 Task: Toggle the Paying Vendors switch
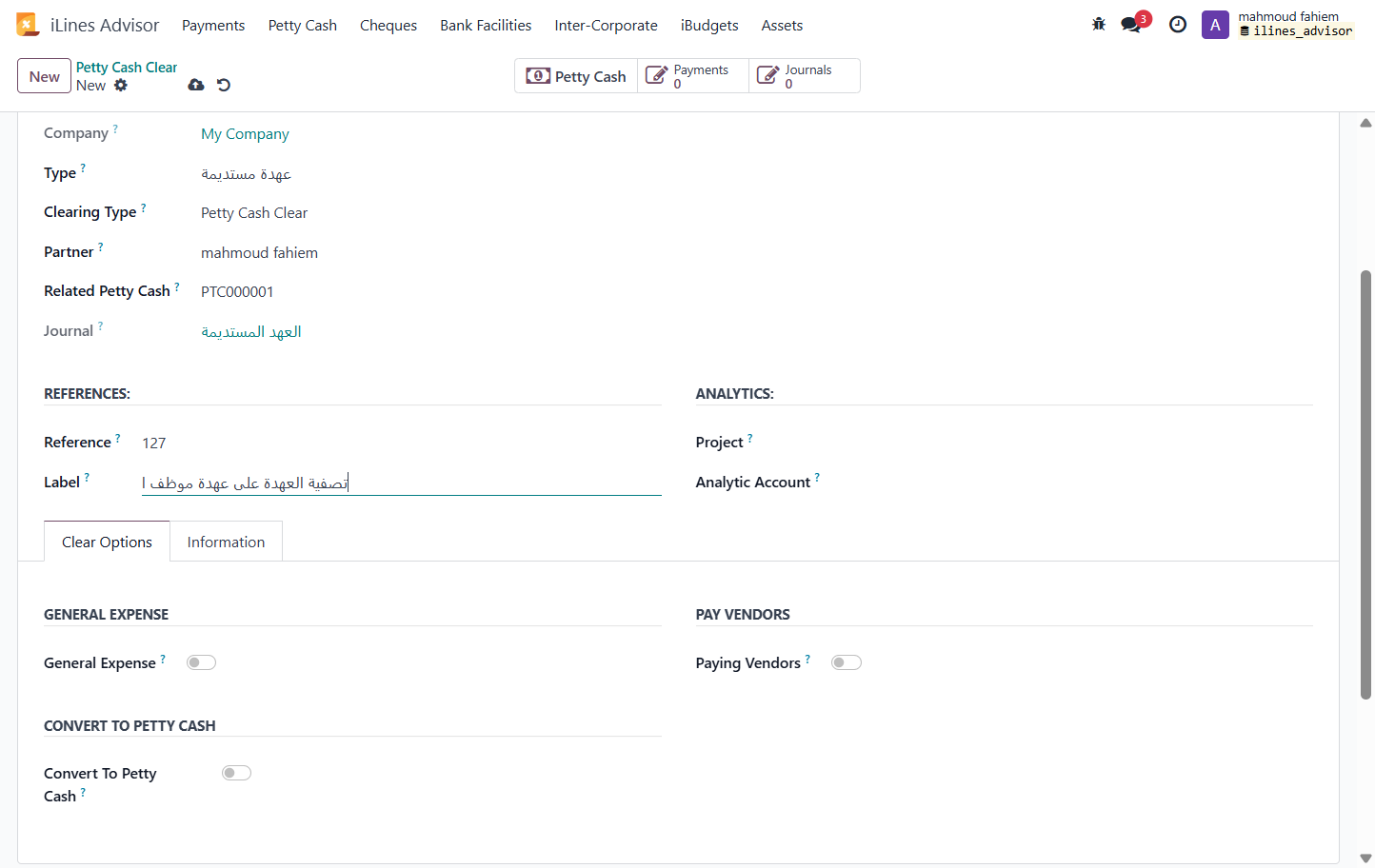(x=847, y=662)
